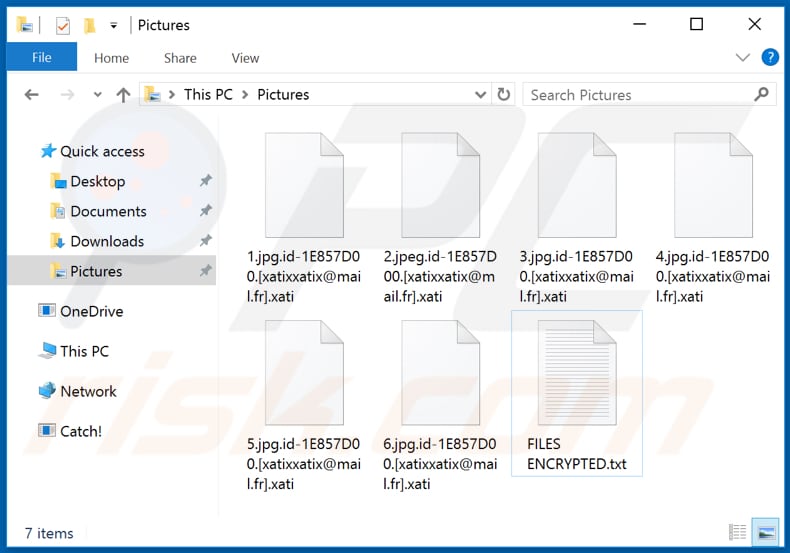Go up one folder with Up arrow

coord(123,95)
